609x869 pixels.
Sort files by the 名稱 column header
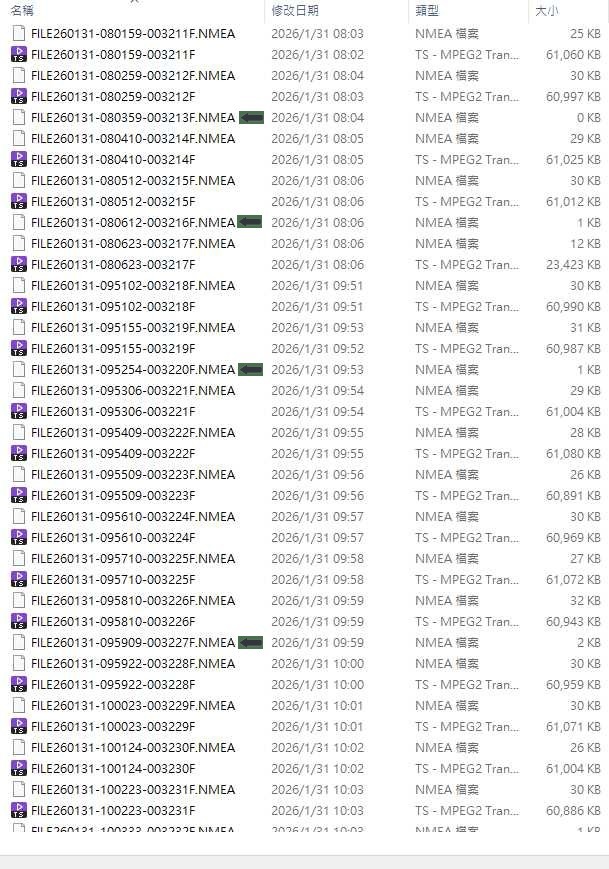[22, 10]
